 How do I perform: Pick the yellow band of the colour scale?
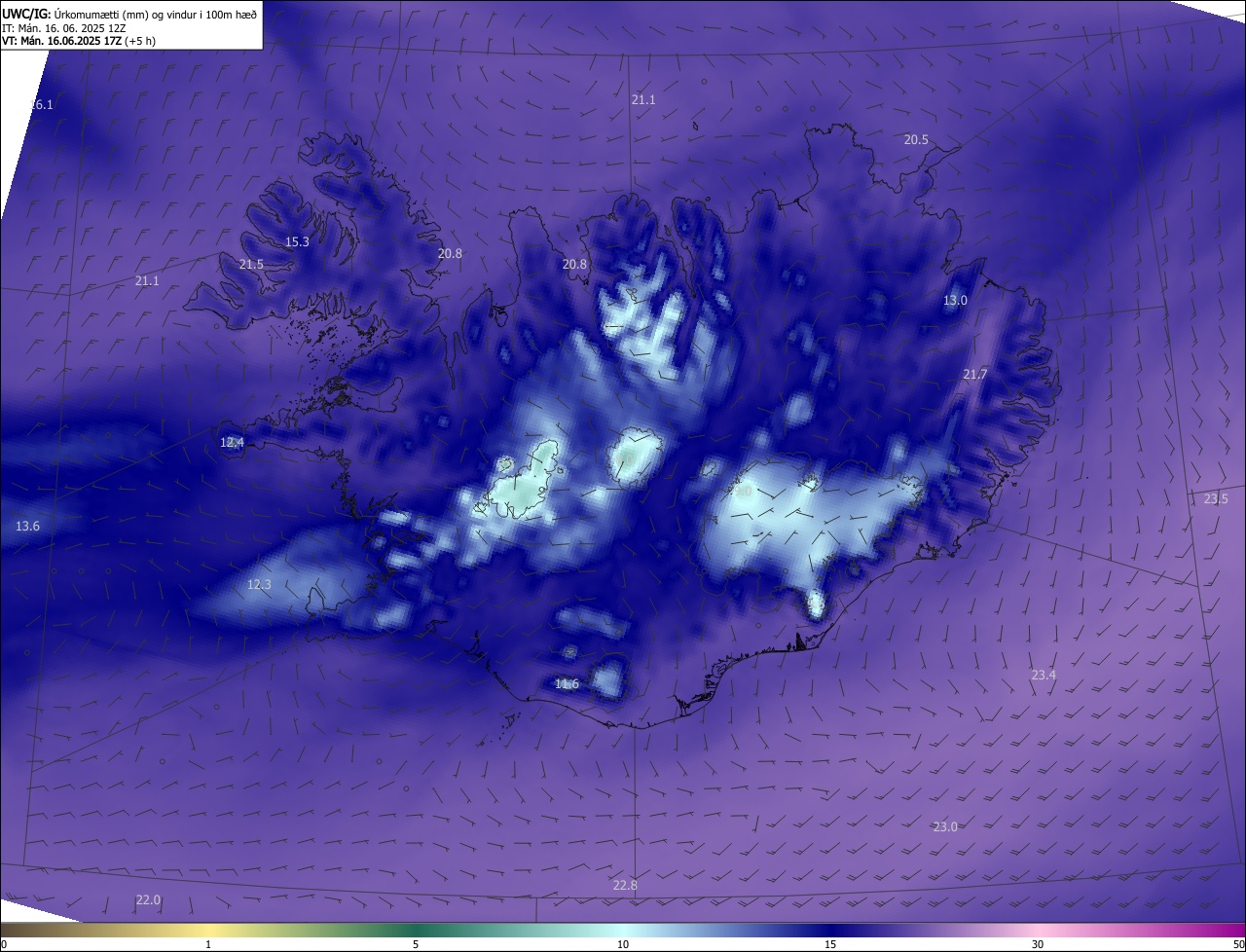pos(209,931)
